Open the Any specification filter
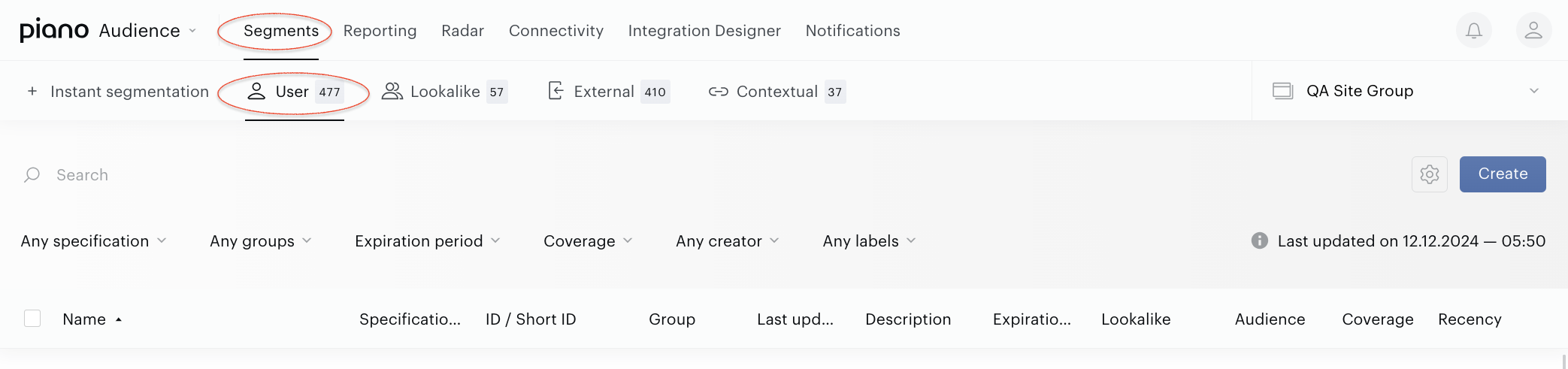This screenshot has height=369, width=1568. [x=93, y=241]
